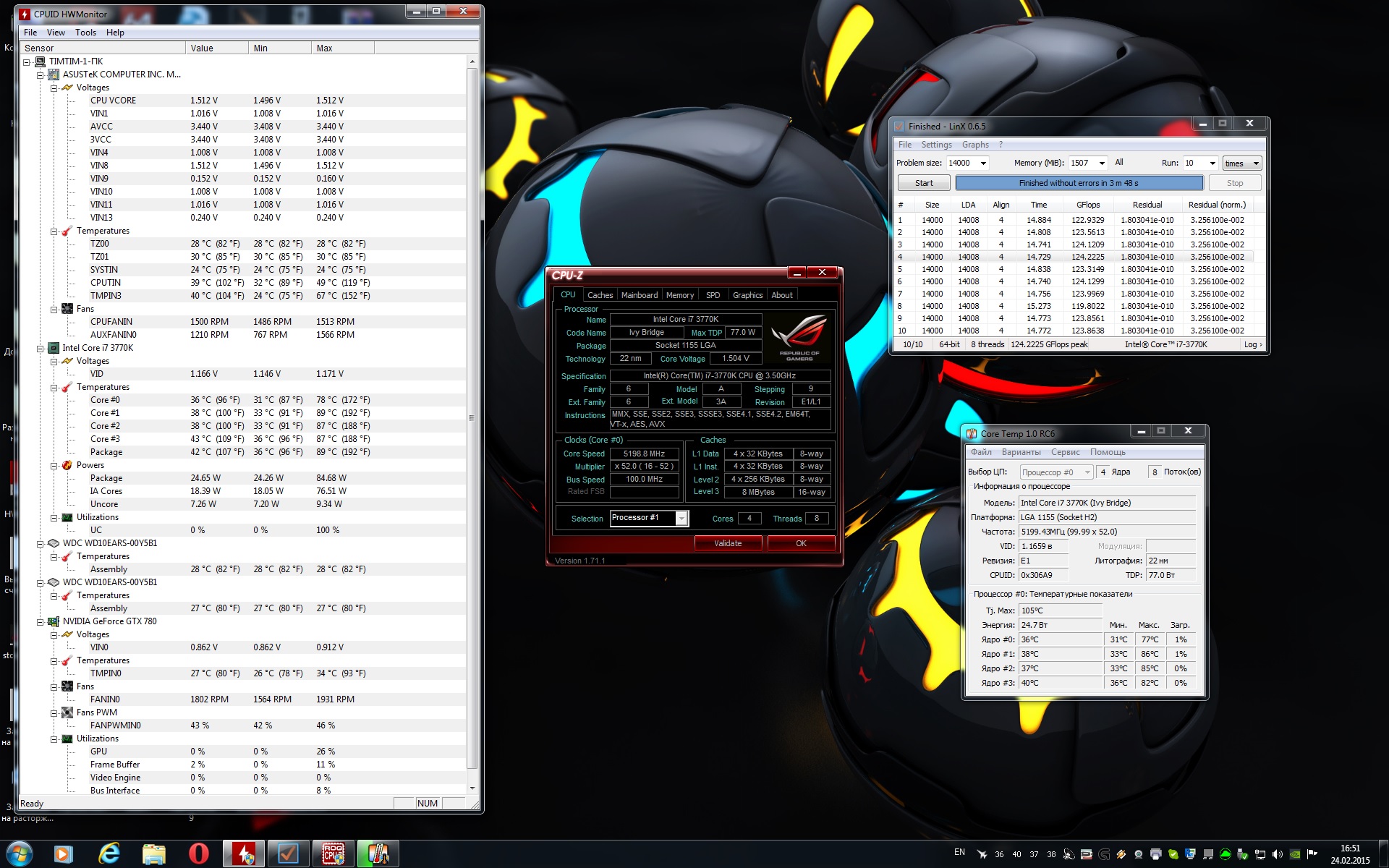Click the Validate button in CPU-Z
This screenshot has width=1389, height=868.
click(x=728, y=543)
